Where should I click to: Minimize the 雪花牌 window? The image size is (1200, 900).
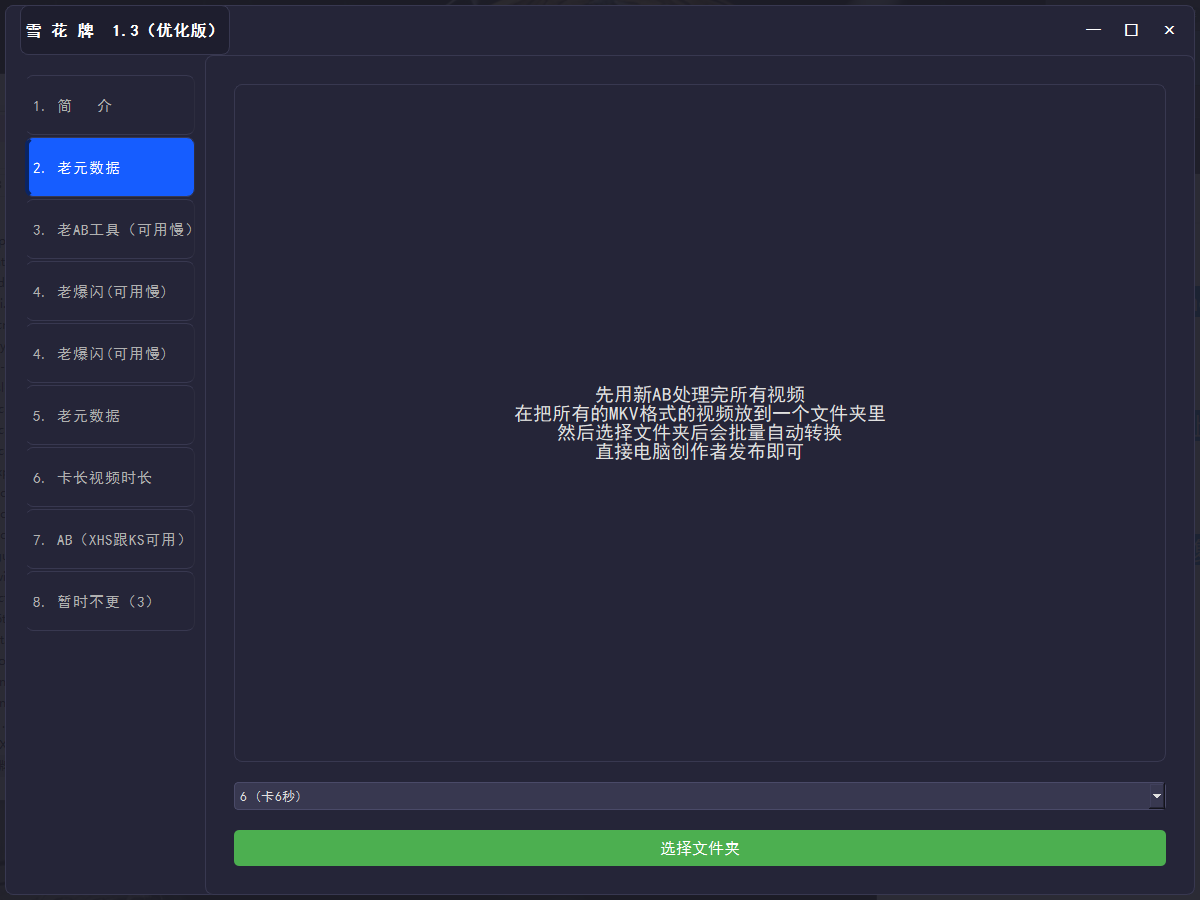click(x=1093, y=30)
